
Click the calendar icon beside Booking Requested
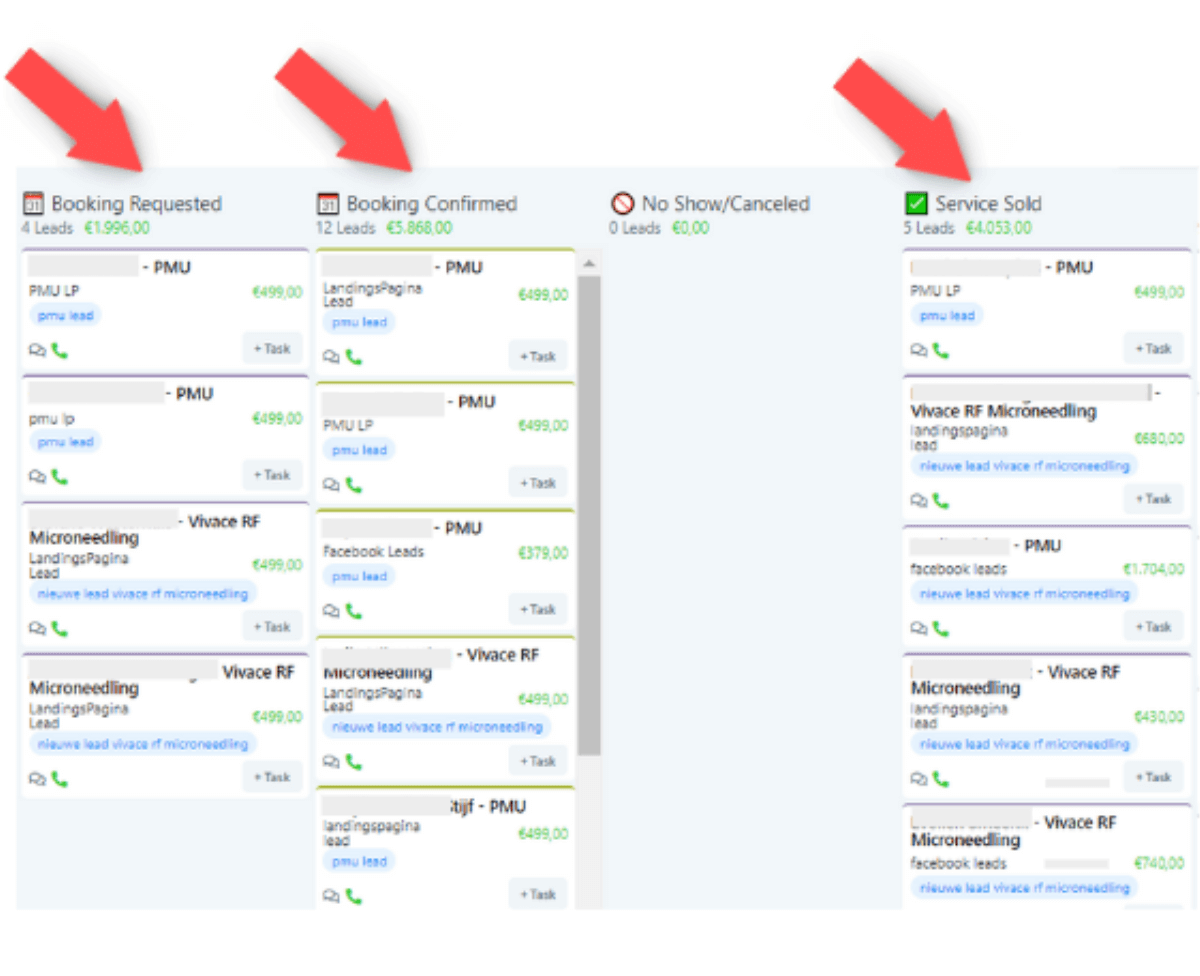click(x=33, y=204)
